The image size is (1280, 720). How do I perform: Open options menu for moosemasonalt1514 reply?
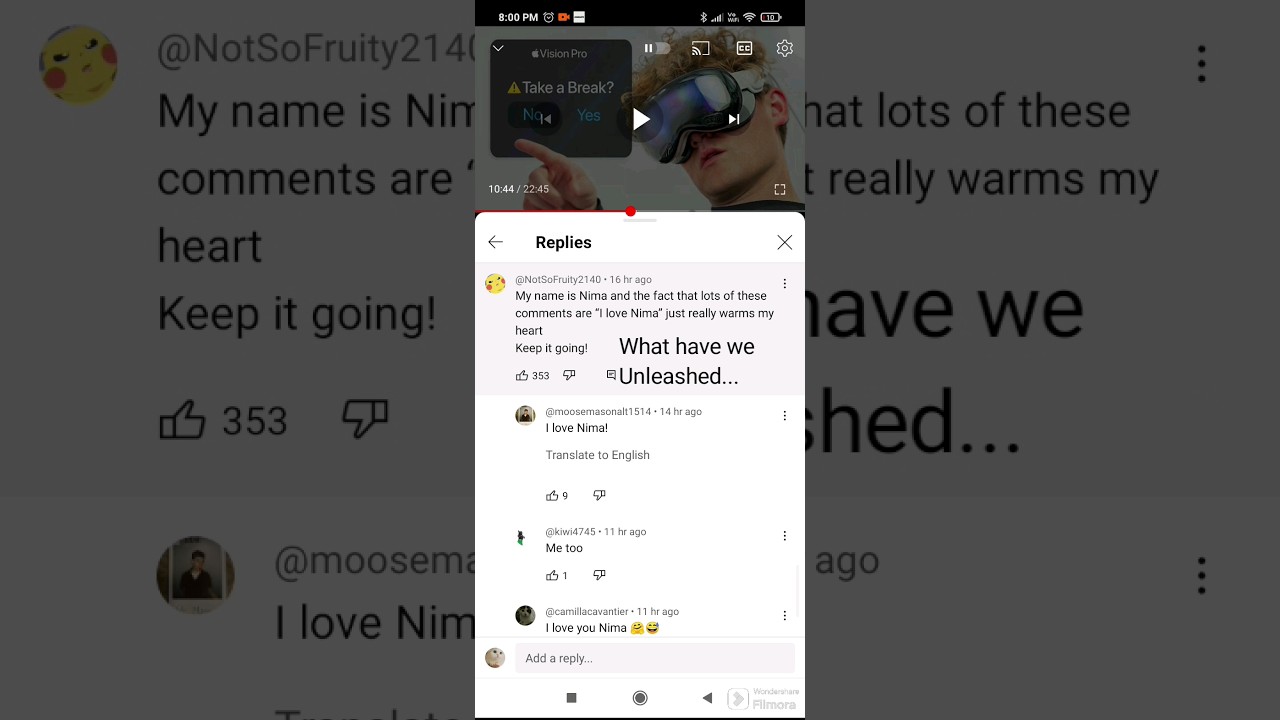(x=785, y=416)
